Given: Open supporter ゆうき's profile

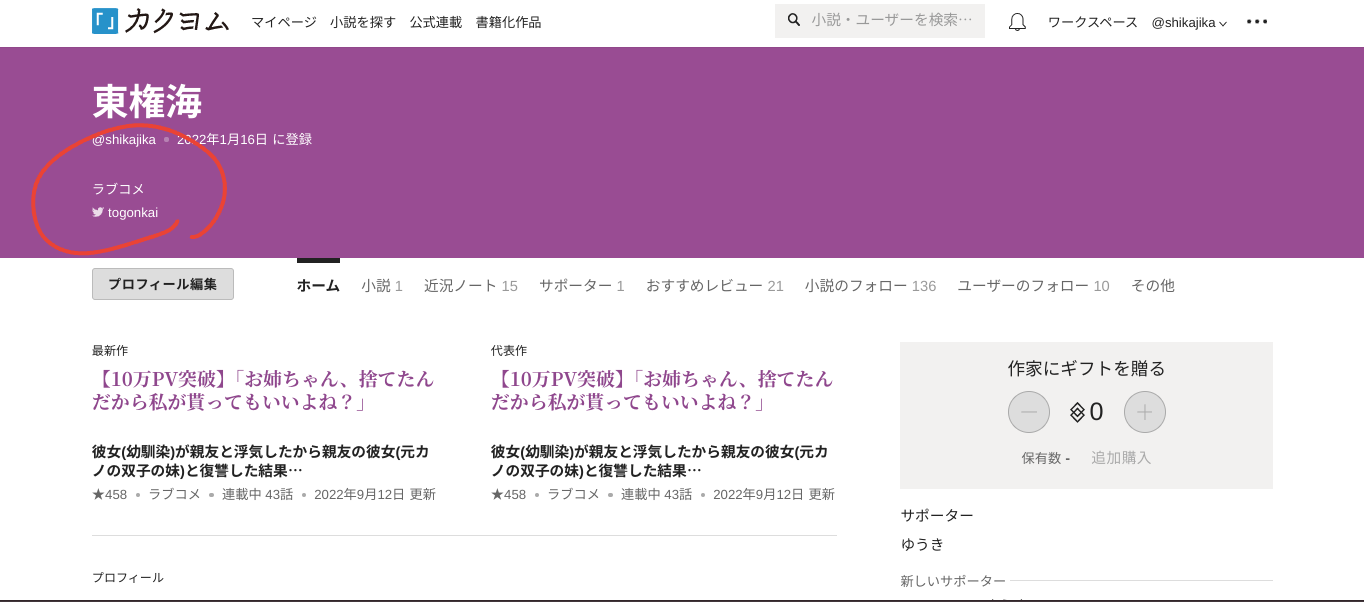Looking at the screenshot, I should pos(922,544).
